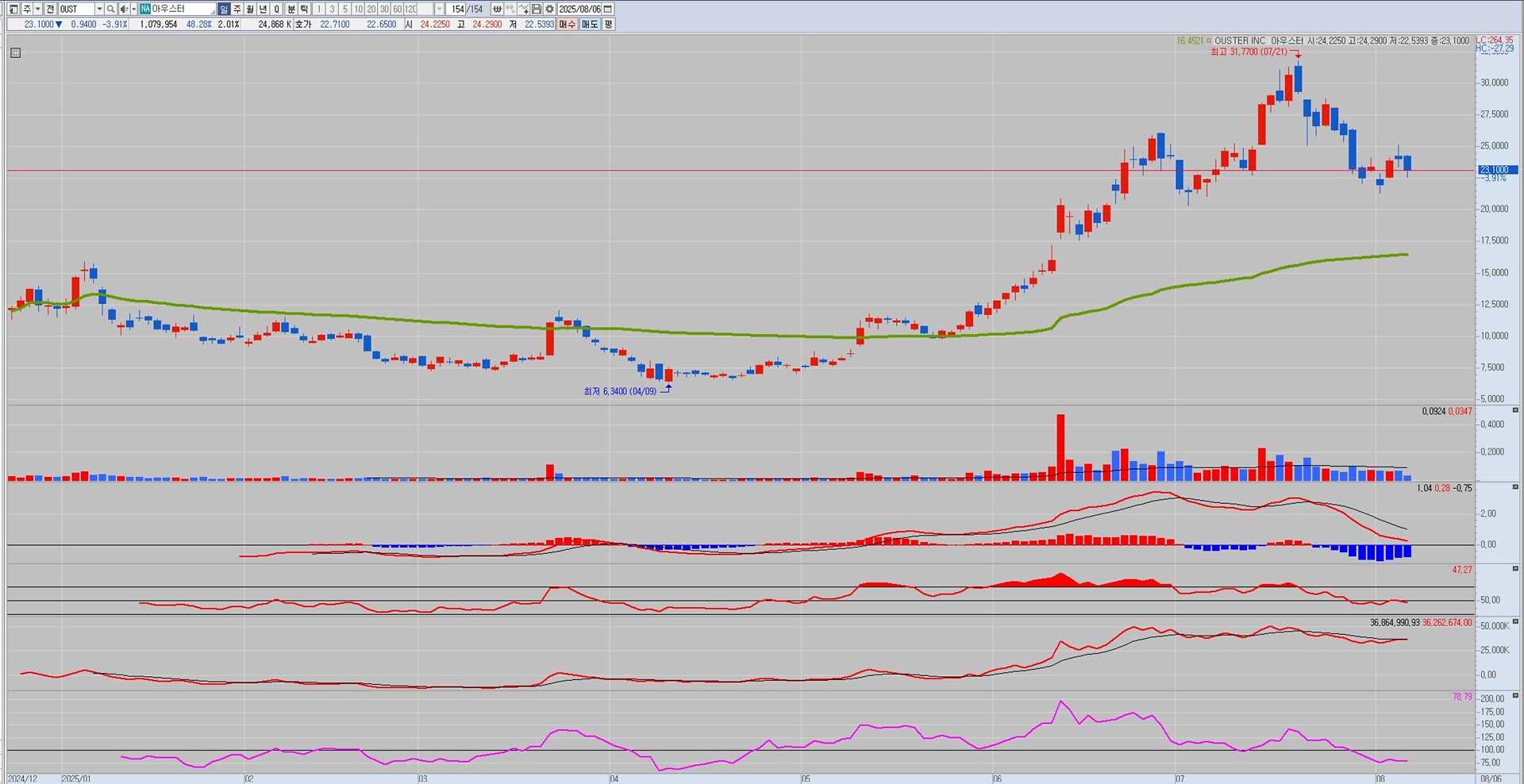Click the 2025/08/06 date input field

click(579, 9)
